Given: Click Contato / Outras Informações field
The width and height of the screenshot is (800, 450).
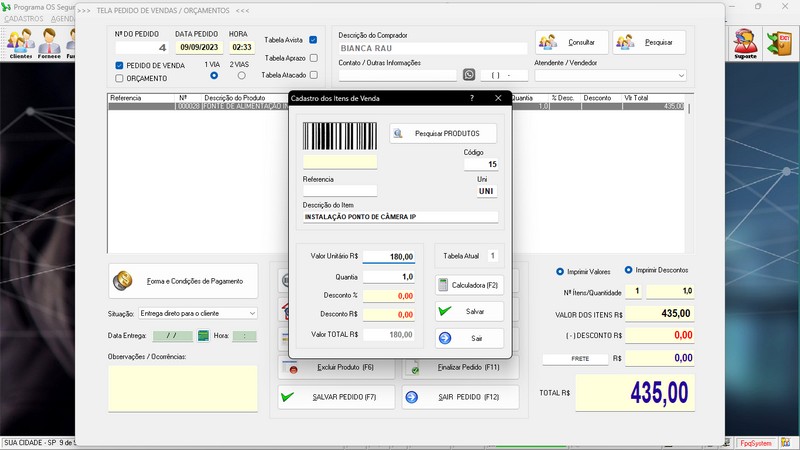Looking at the screenshot, I should [x=397, y=75].
